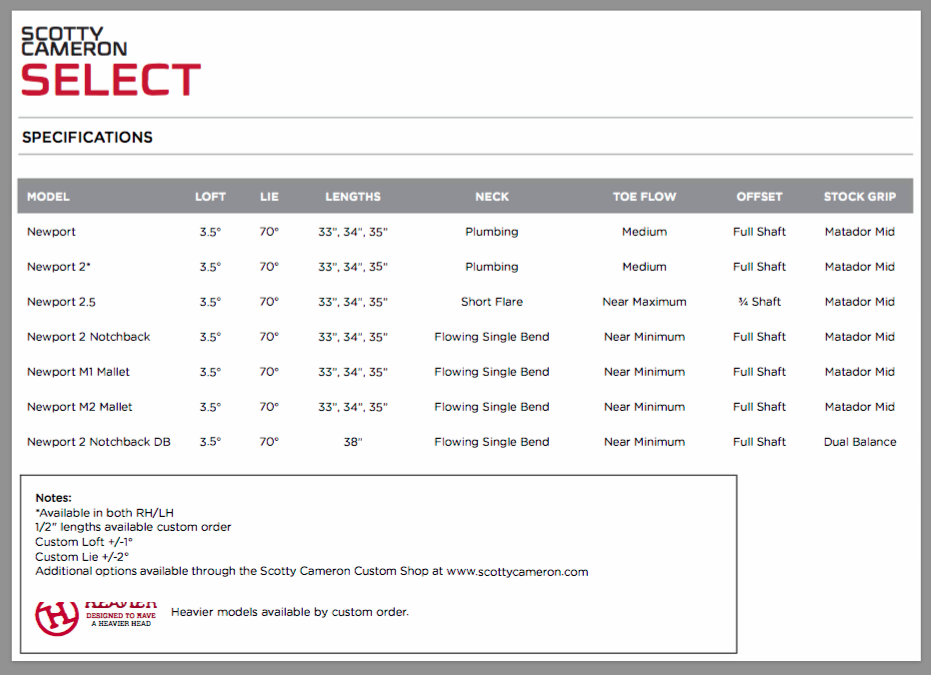931x675 pixels.
Task: Click the Notes heading in the box
Action: (x=53, y=497)
